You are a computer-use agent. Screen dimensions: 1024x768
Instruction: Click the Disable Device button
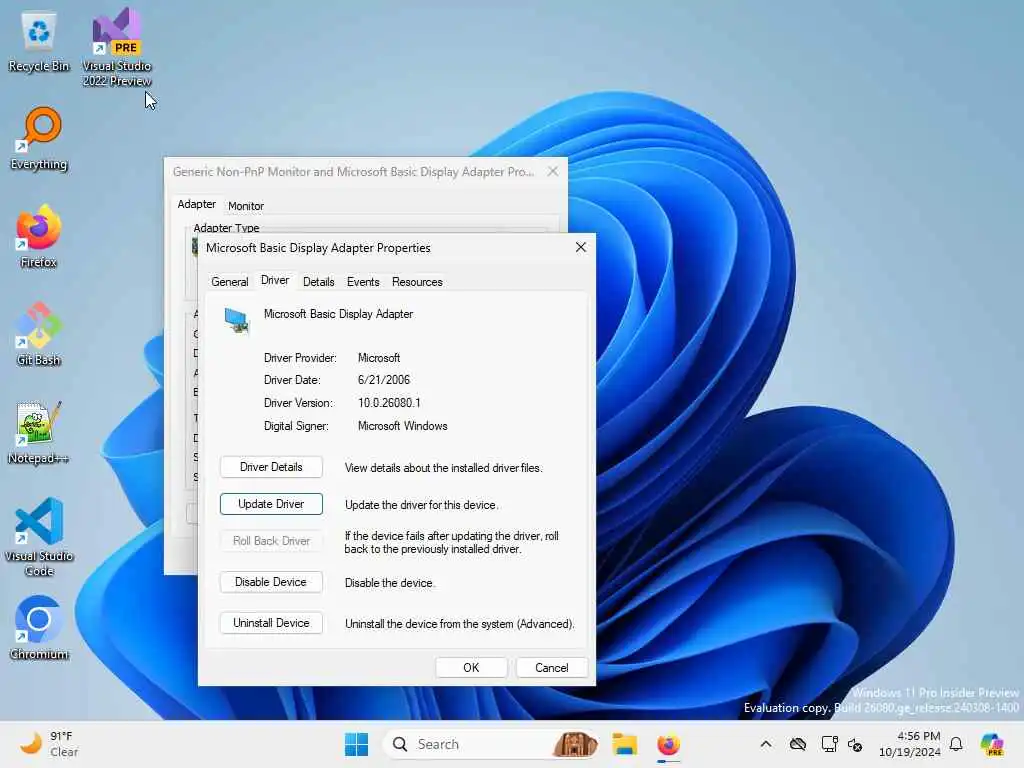tap(271, 582)
